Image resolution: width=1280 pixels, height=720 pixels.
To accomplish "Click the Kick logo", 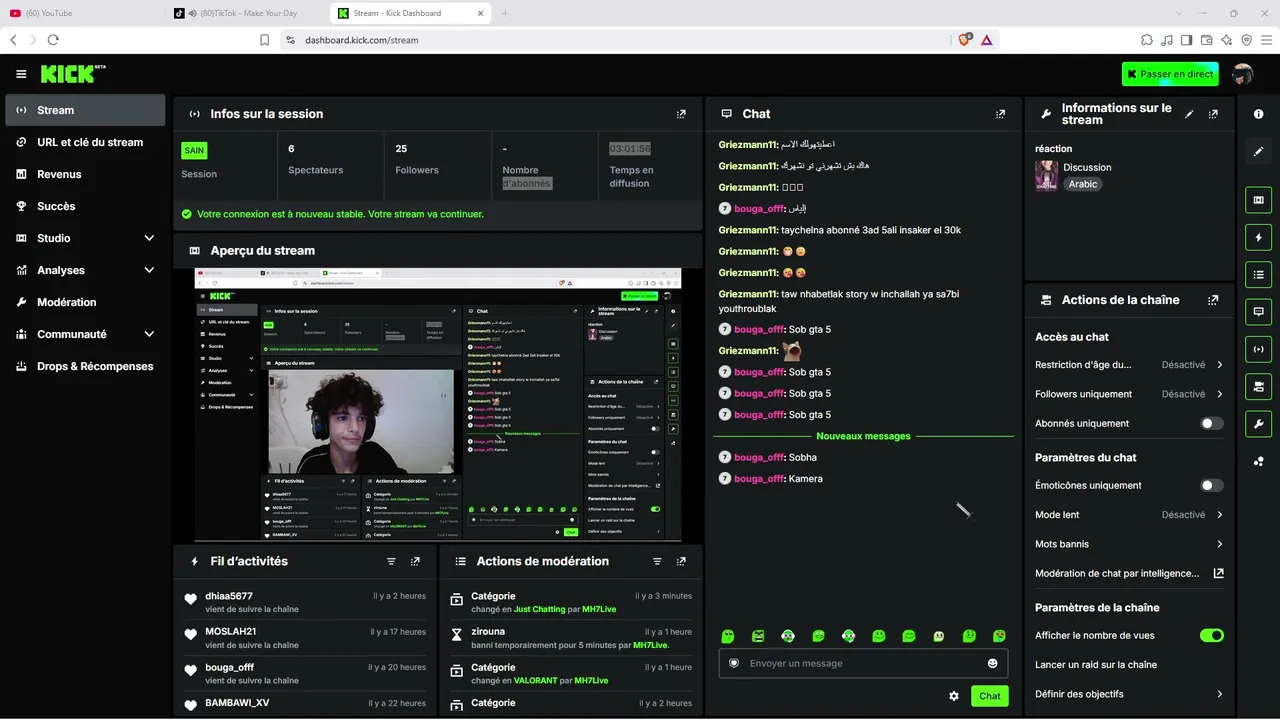I will 73,74.
